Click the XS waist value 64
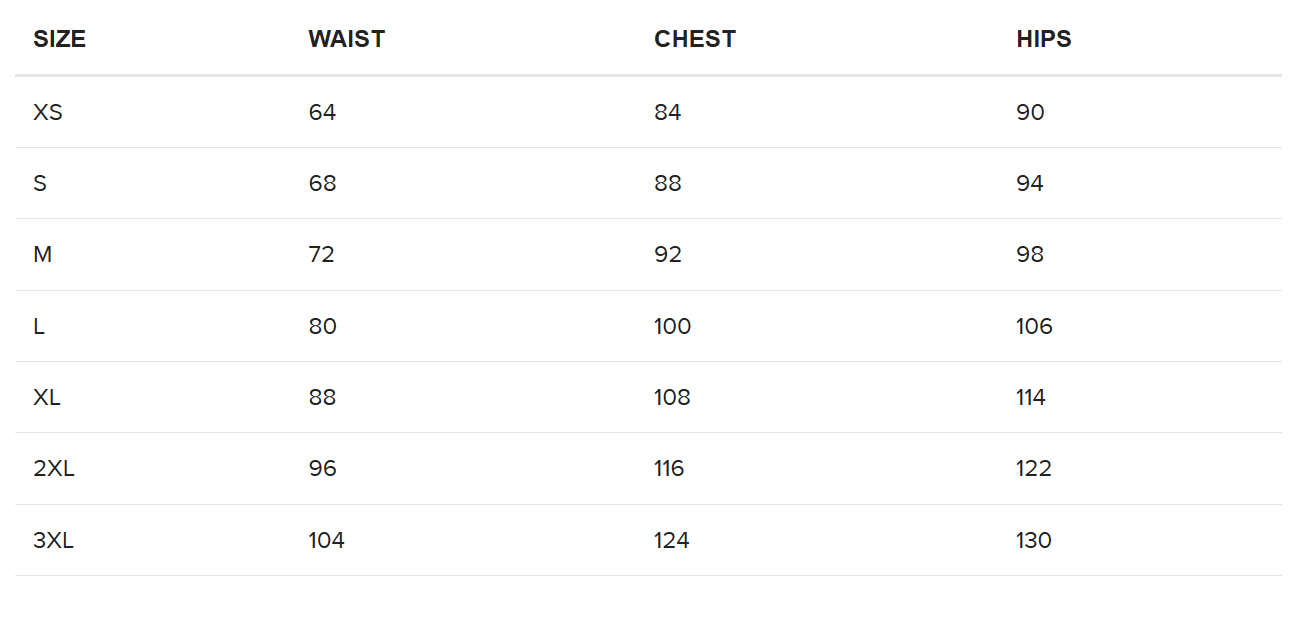 (322, 112)
